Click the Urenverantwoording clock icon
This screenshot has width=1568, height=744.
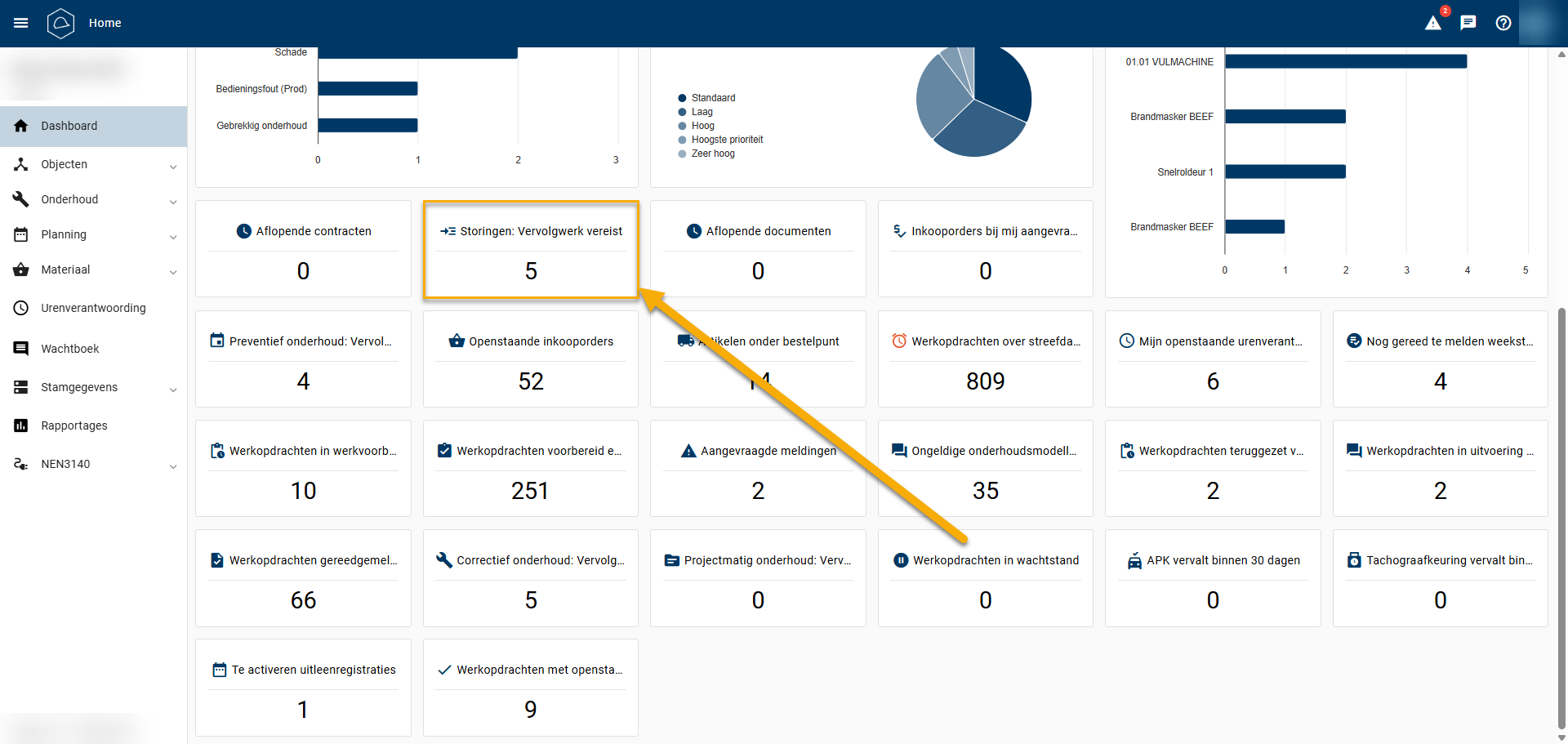click(21, 308)
